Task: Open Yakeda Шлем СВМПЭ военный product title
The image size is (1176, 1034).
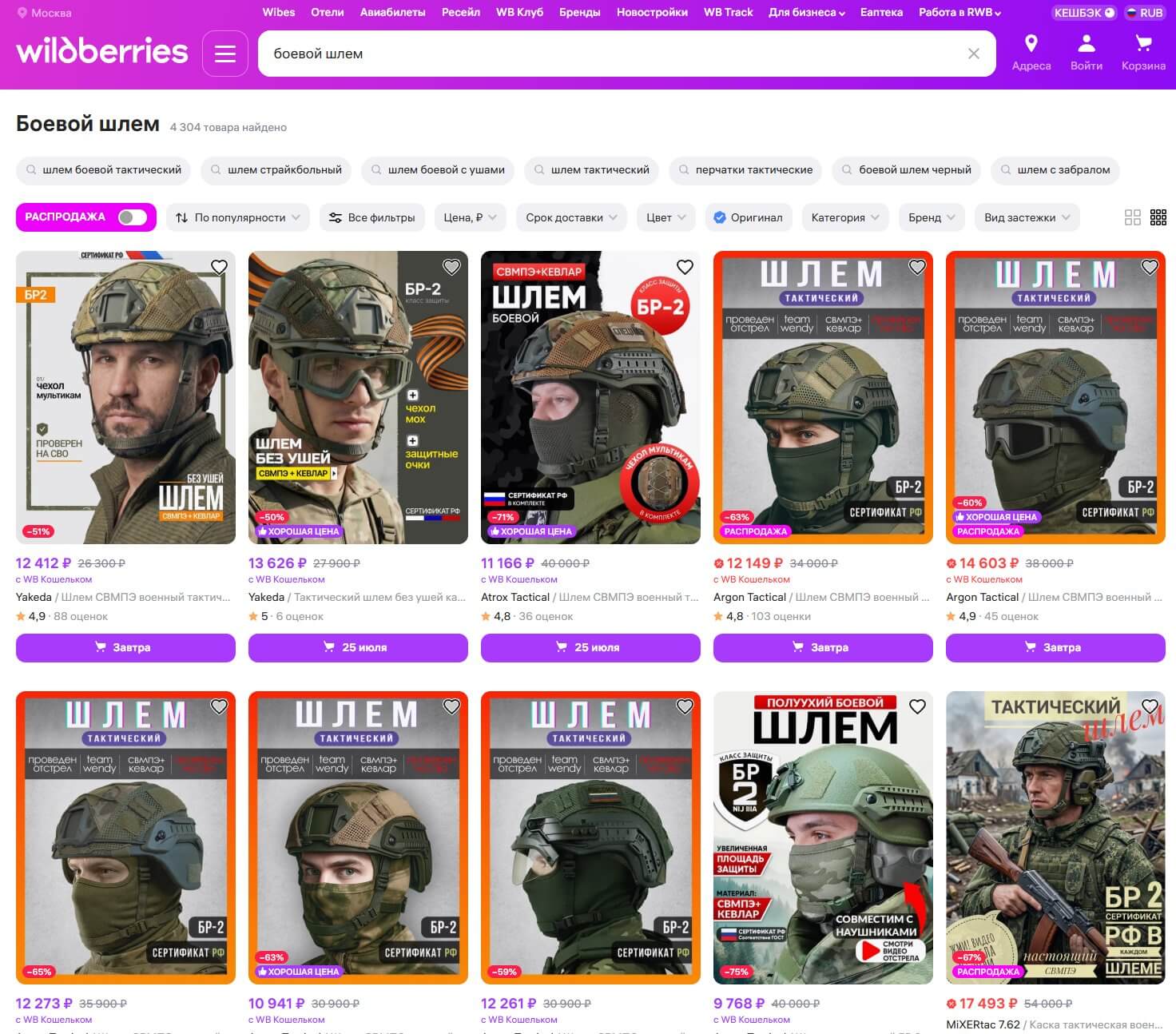Action: pyautogui.click(x=123, y=597)
